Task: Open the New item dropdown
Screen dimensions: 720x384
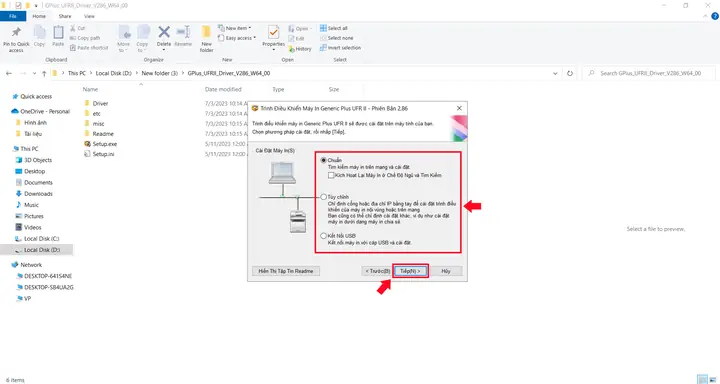Action: 235,28
